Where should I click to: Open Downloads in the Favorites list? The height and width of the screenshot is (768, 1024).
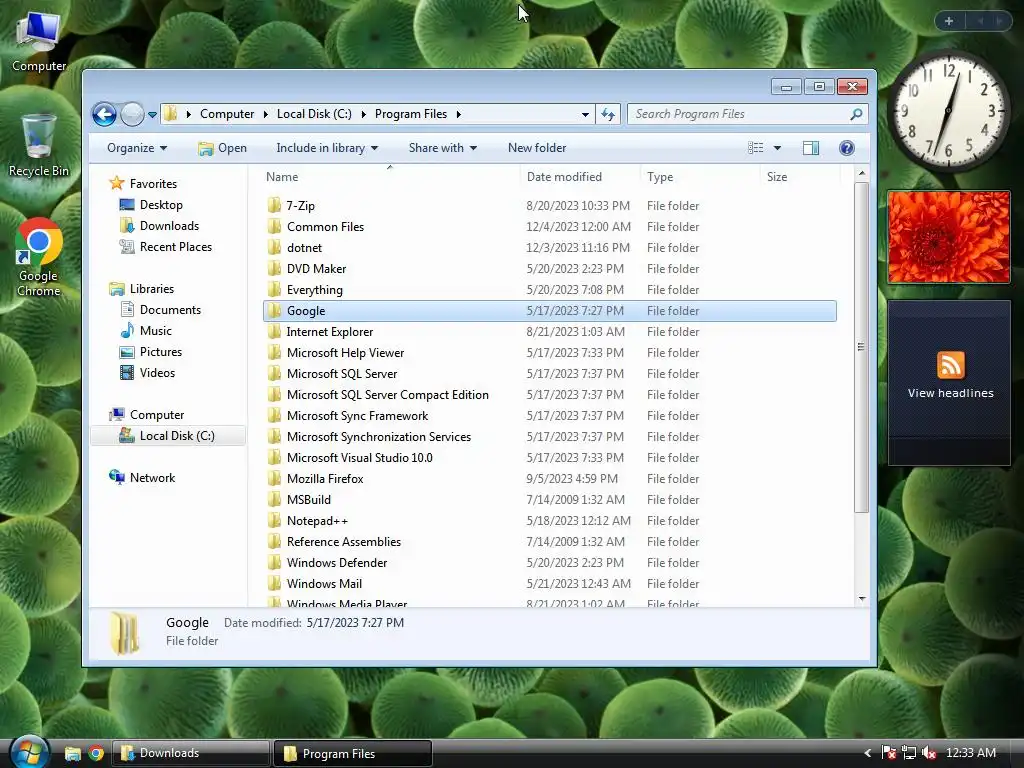coord(169,226)
